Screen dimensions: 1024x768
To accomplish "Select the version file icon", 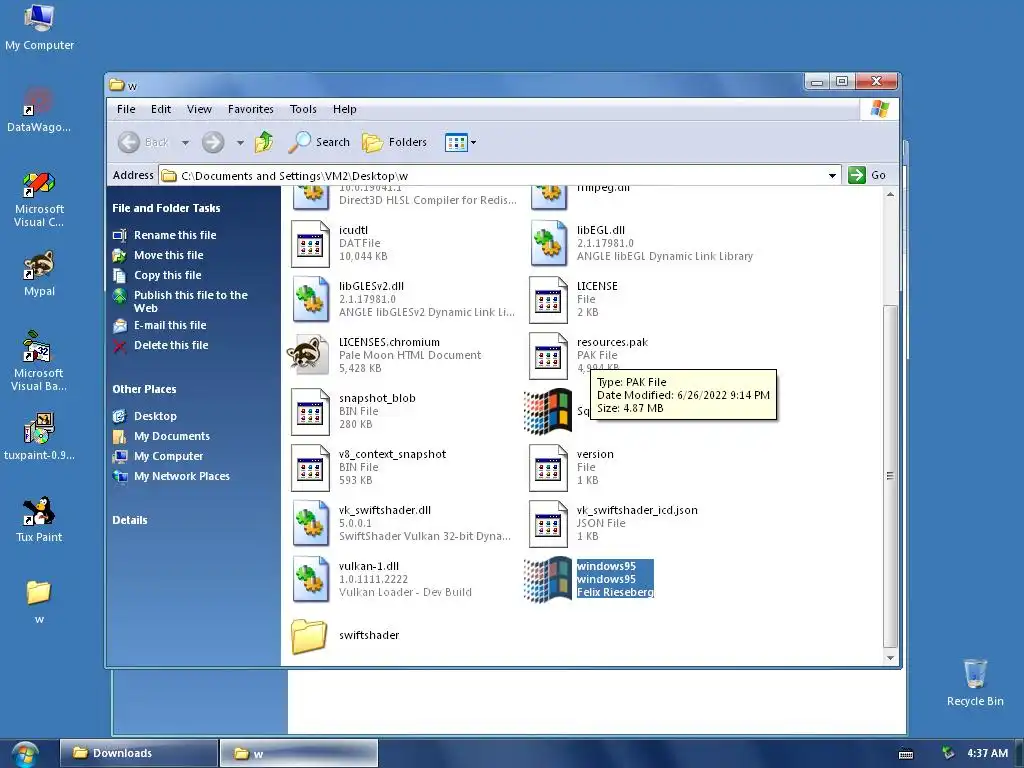I will (x=549, y=468).
